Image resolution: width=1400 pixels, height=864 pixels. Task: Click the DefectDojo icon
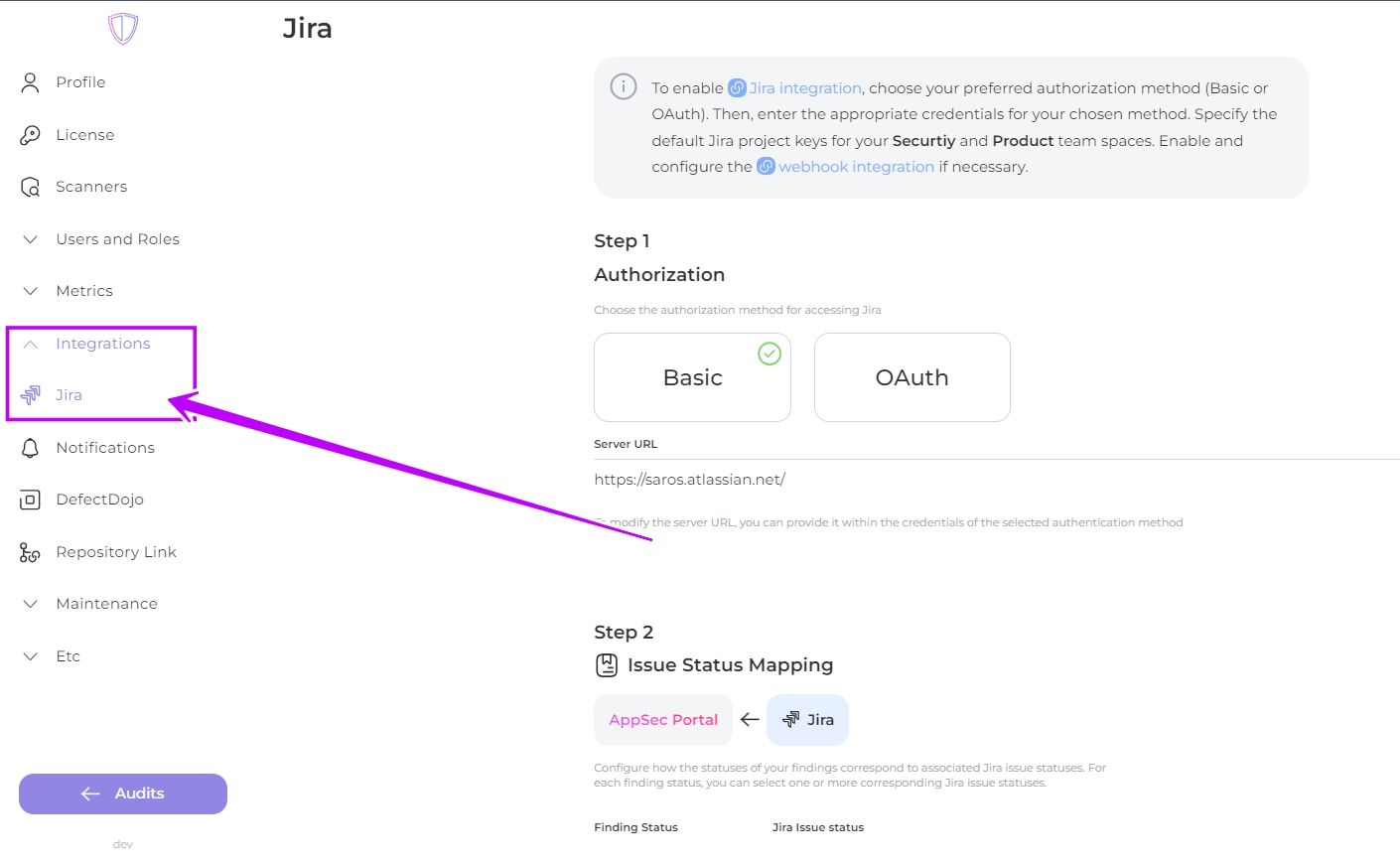[x=30, y=500]
